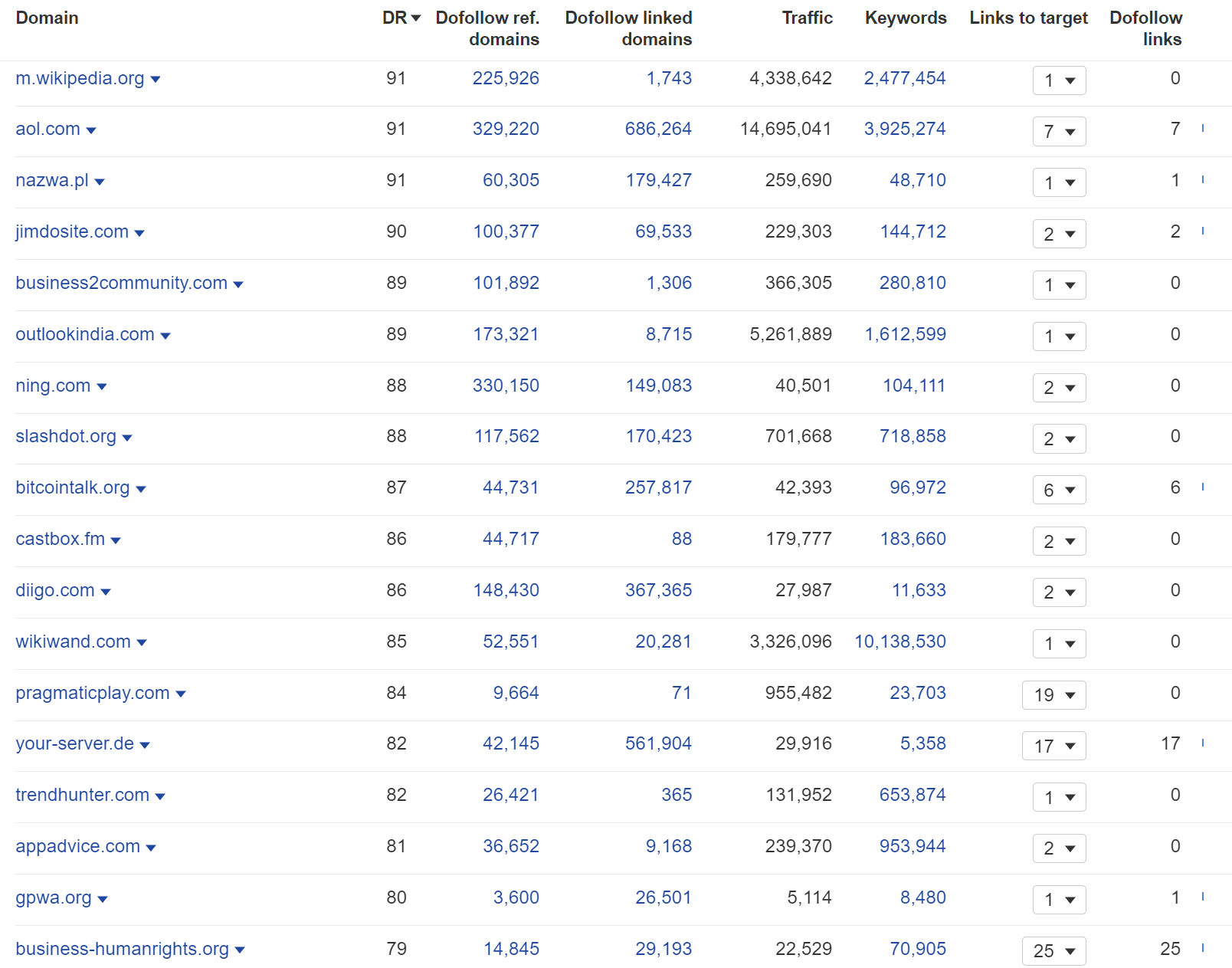The width and height of the screenshot is (1232, 968).
Task: Open wikiwand.com domain link
Action: pyautogui.click(x=73, y=642)
